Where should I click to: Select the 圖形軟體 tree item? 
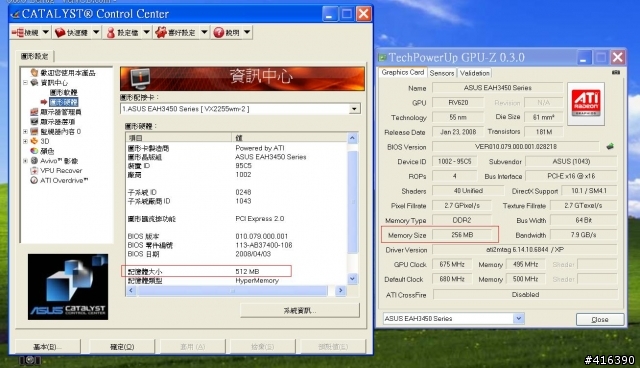click(63, 92)
